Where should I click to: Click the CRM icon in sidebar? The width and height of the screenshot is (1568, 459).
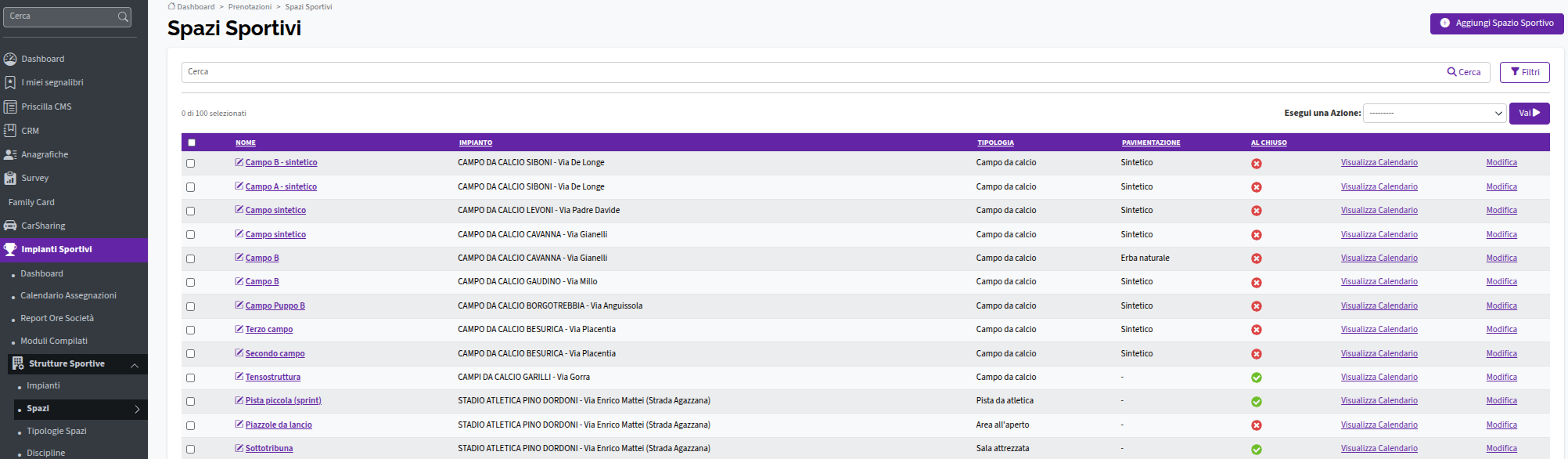point(10,130)
